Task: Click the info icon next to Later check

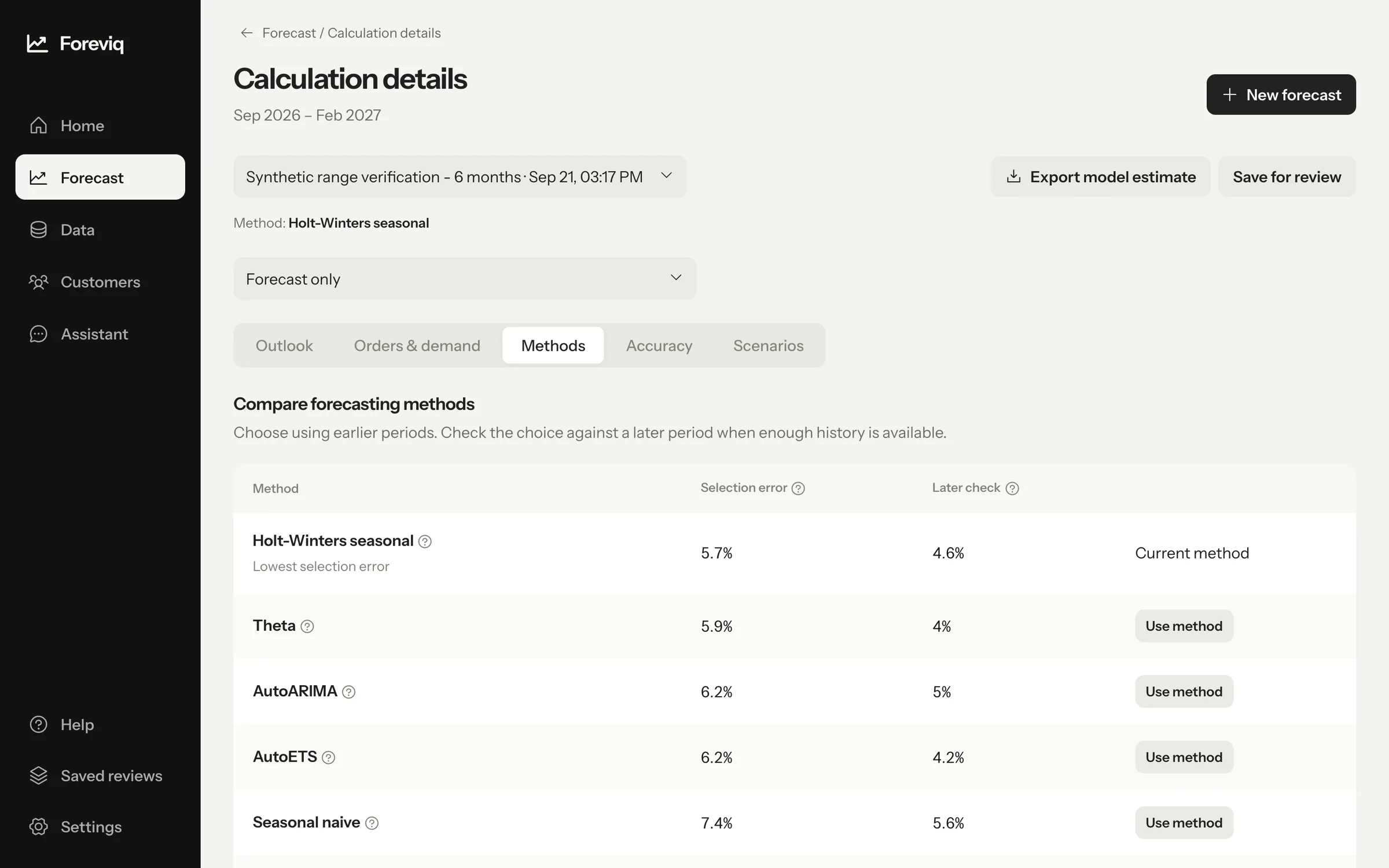Action: coord(1012,488)
